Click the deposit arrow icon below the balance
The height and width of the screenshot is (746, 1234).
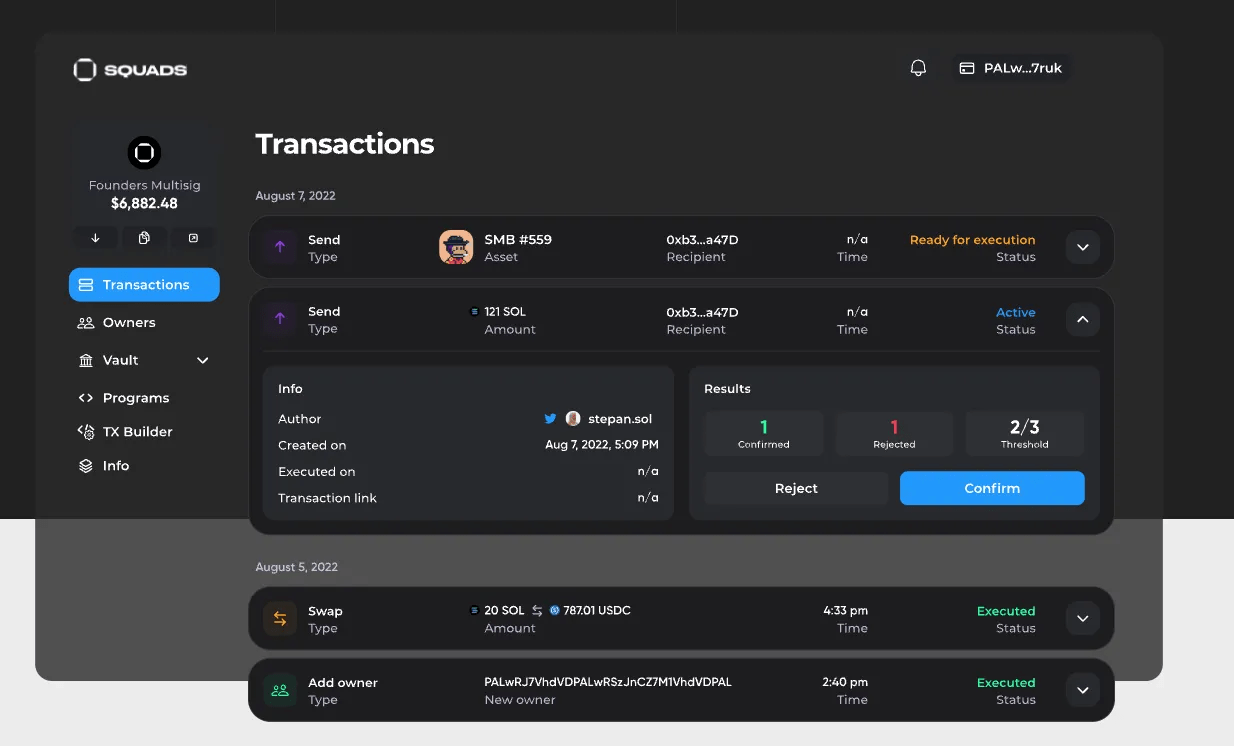[x=94, y=238]
